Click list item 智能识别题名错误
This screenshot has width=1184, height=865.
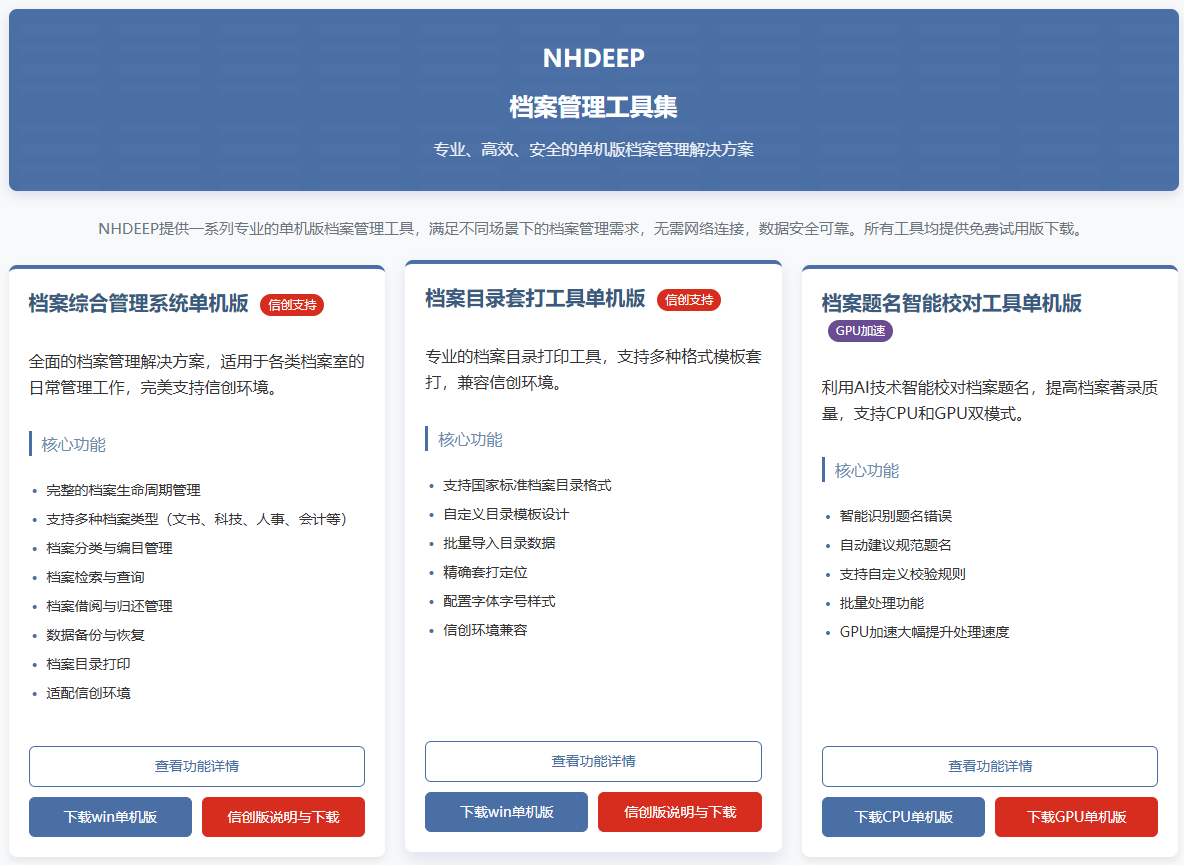(896, 516)
